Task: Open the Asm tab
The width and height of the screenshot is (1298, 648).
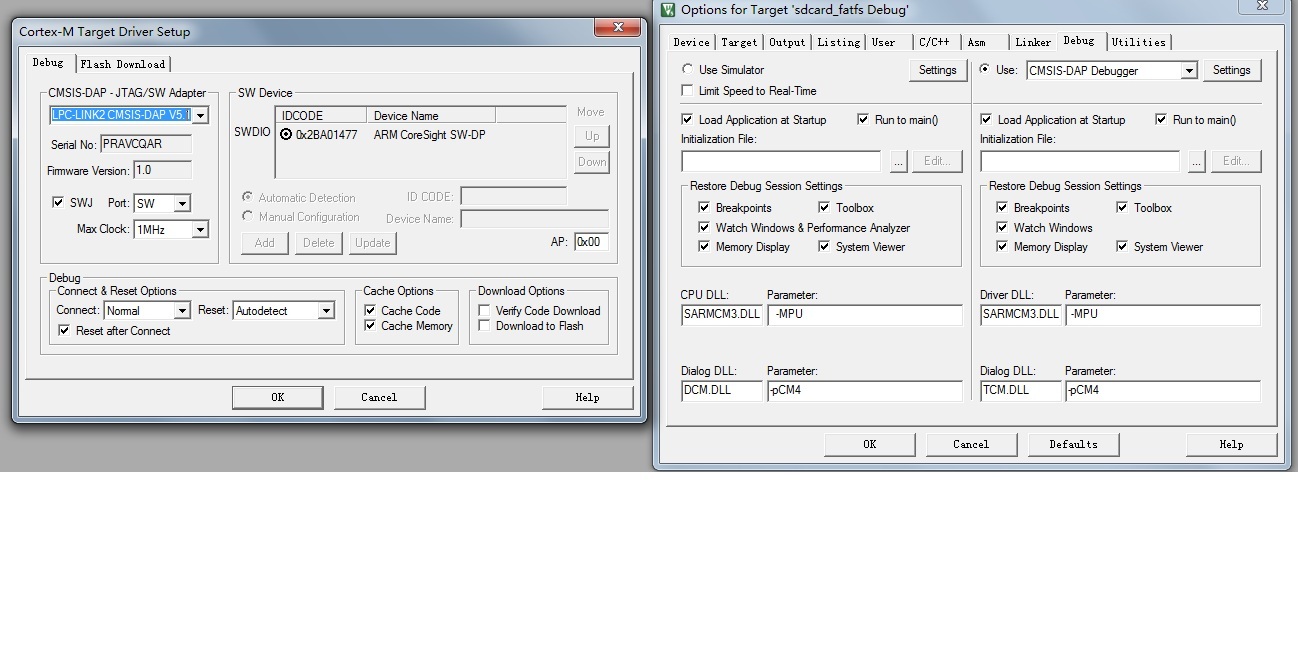Action: [976, 42]
